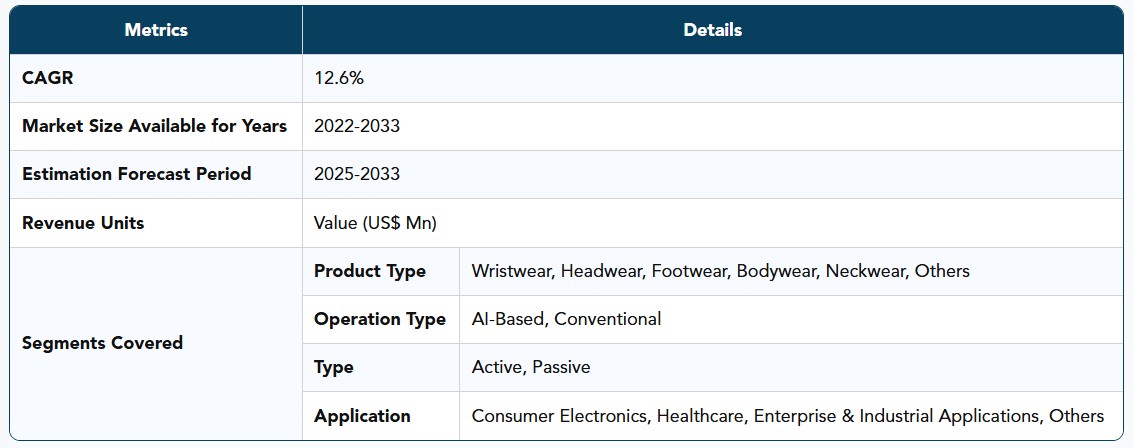The width and height of the screenshot is (1134, 448).
Task: Click the Details column header
Action: pos(712,30)
